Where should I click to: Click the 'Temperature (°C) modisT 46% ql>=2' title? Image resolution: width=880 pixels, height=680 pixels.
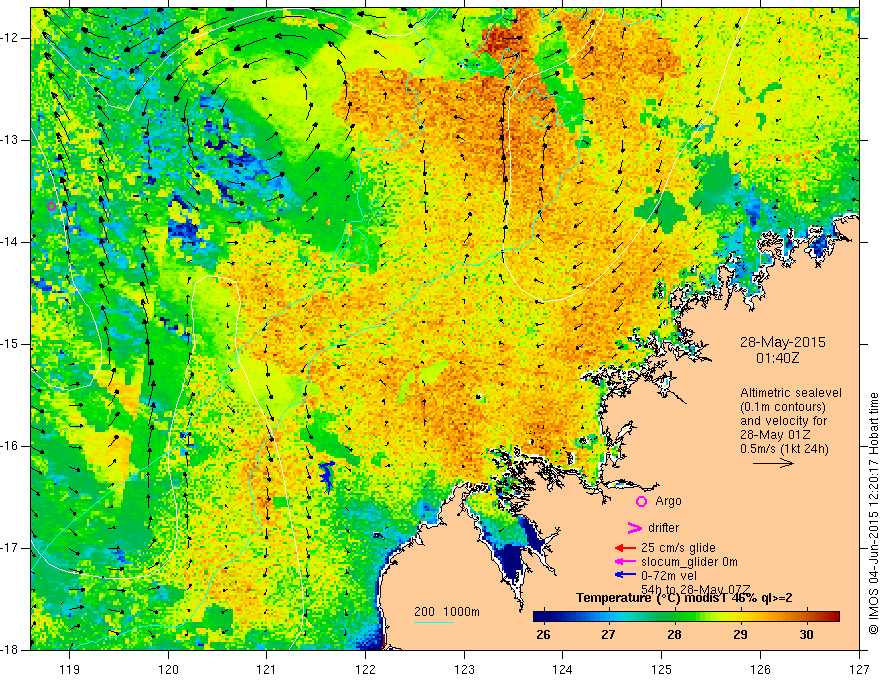click(x=684, y=598)
